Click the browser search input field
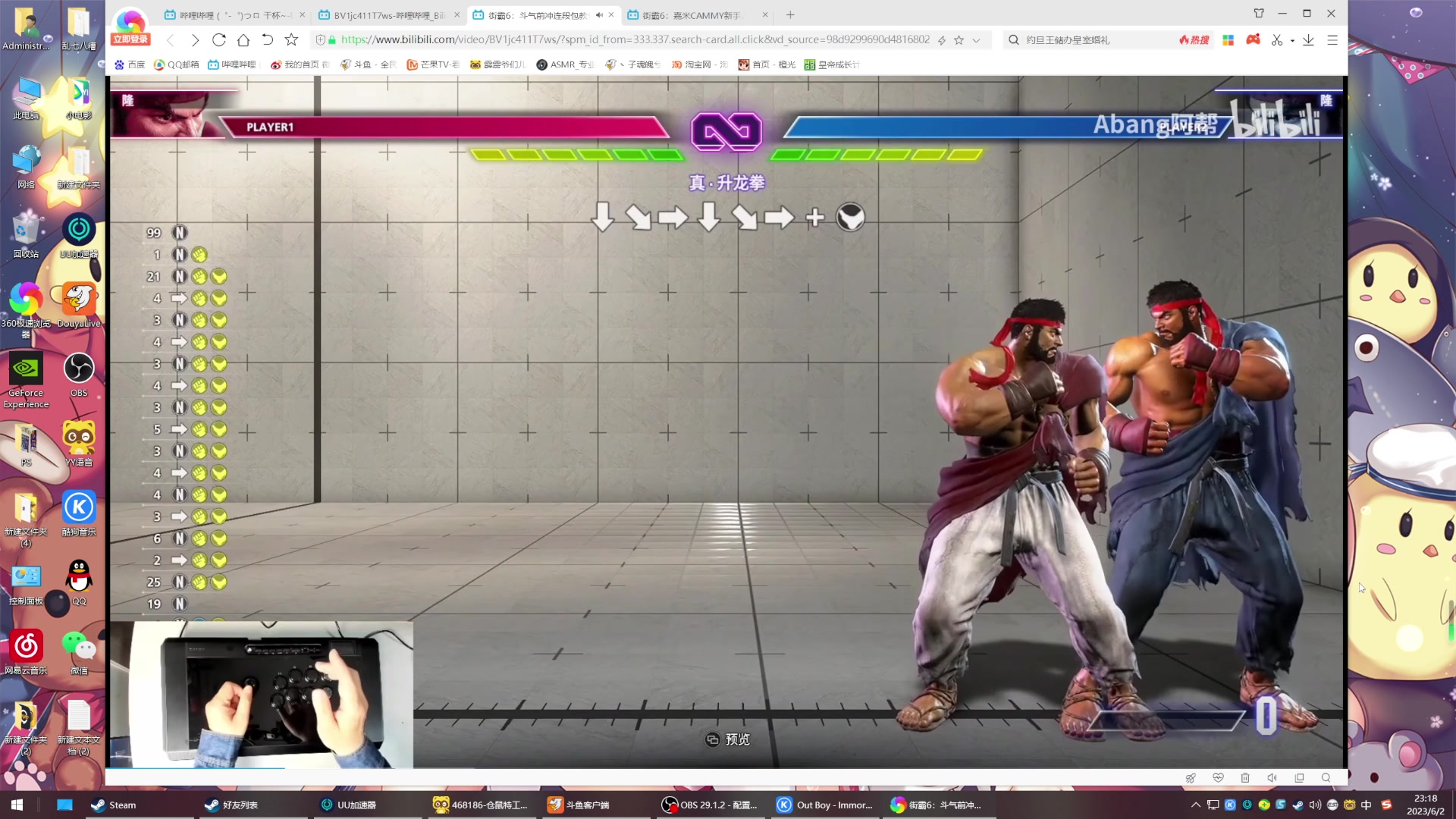This screenshot has height=819, width=1456. tap(1092, 40)
